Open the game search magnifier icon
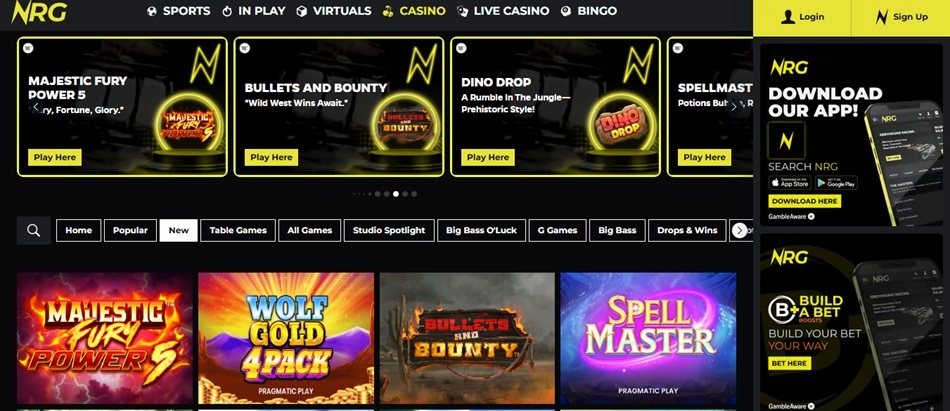The height and width of the screenshot is (411, 950). (x=34, y=230)
